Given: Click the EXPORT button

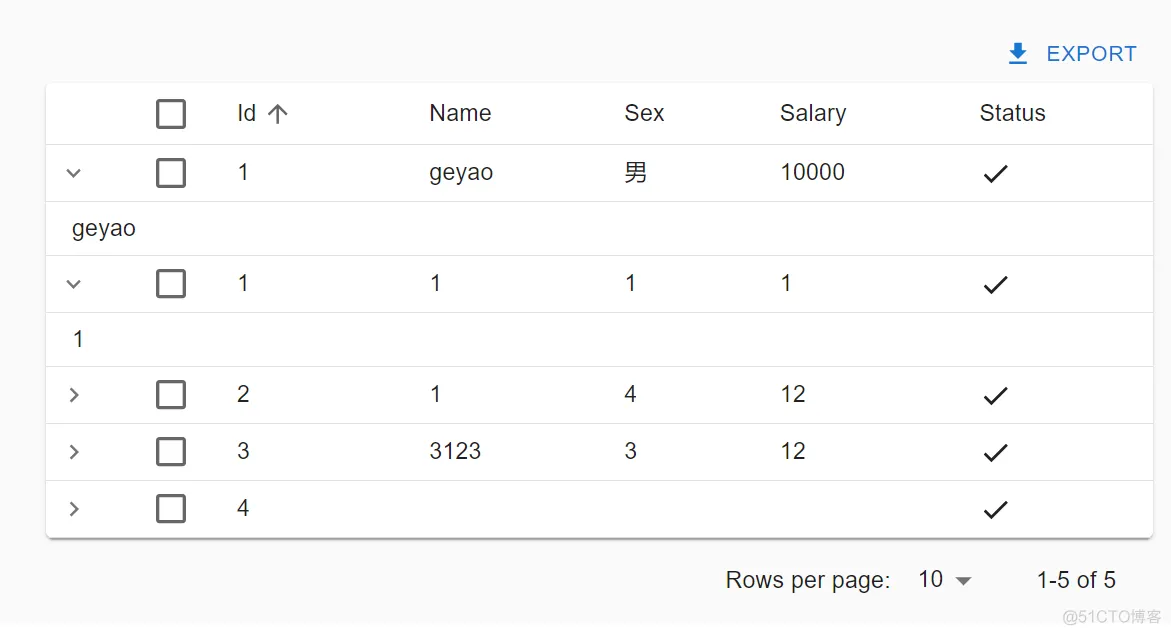Looking at the screenshot, I should (x=1072, y=54).
